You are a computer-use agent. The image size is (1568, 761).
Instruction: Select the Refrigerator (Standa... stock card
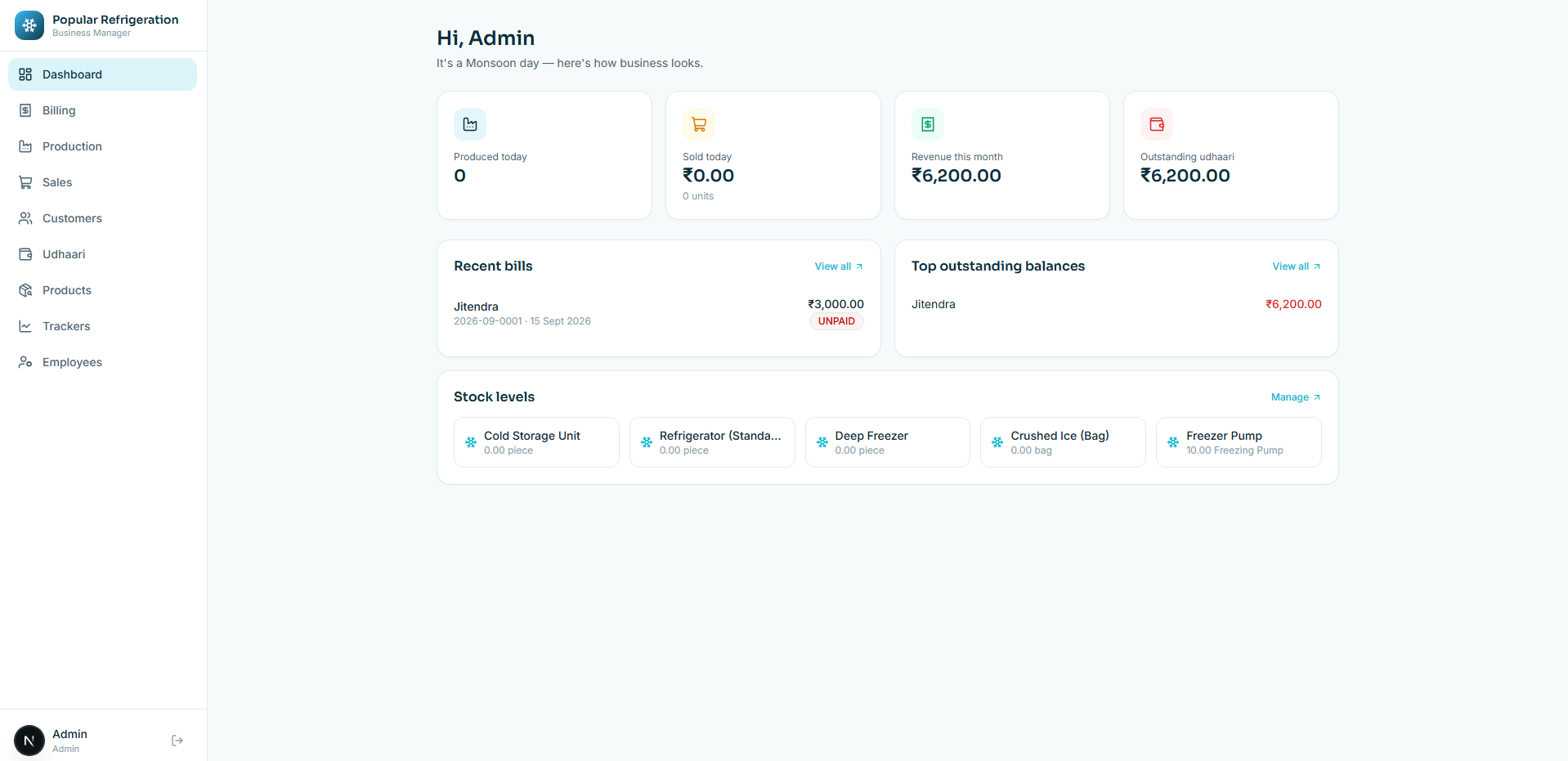pos(712,442)
